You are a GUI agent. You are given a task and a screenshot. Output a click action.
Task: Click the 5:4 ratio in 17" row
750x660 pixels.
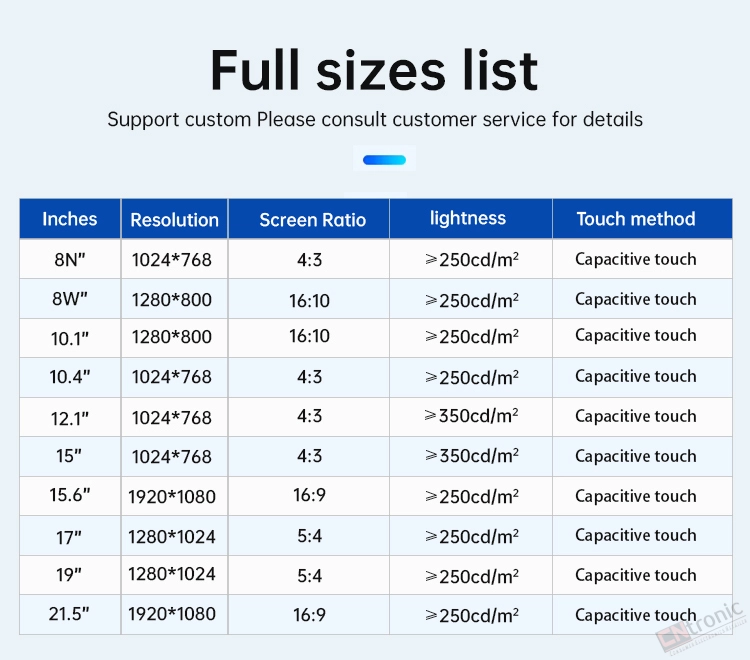point(309,536)
